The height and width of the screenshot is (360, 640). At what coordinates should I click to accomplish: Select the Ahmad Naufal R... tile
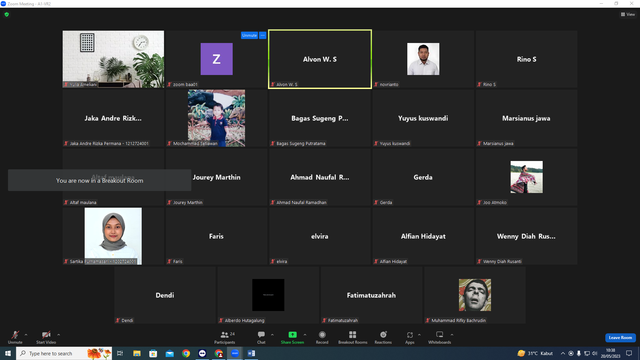click(320, 177)
